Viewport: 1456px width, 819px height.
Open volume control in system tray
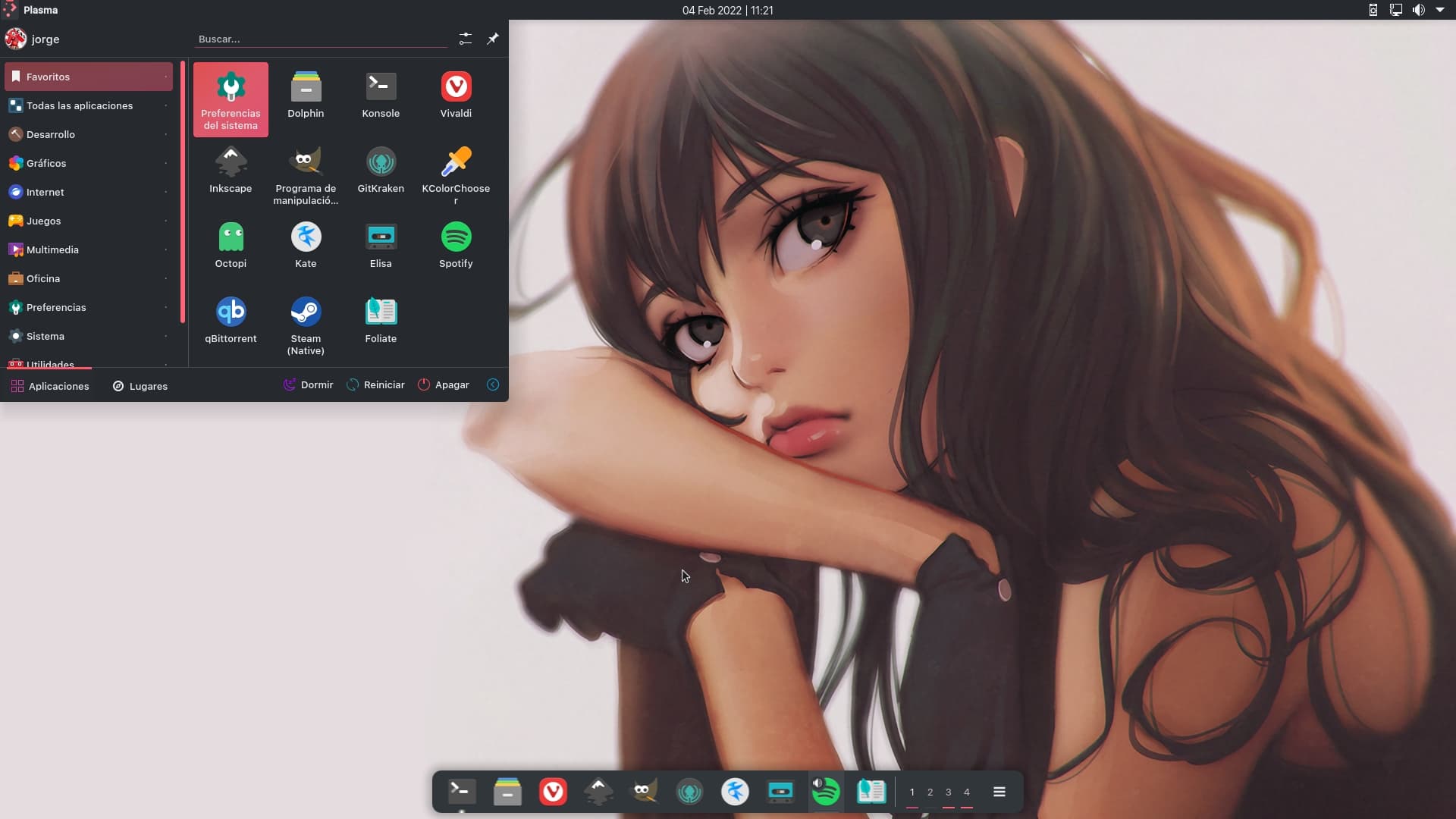(1418, 10)
